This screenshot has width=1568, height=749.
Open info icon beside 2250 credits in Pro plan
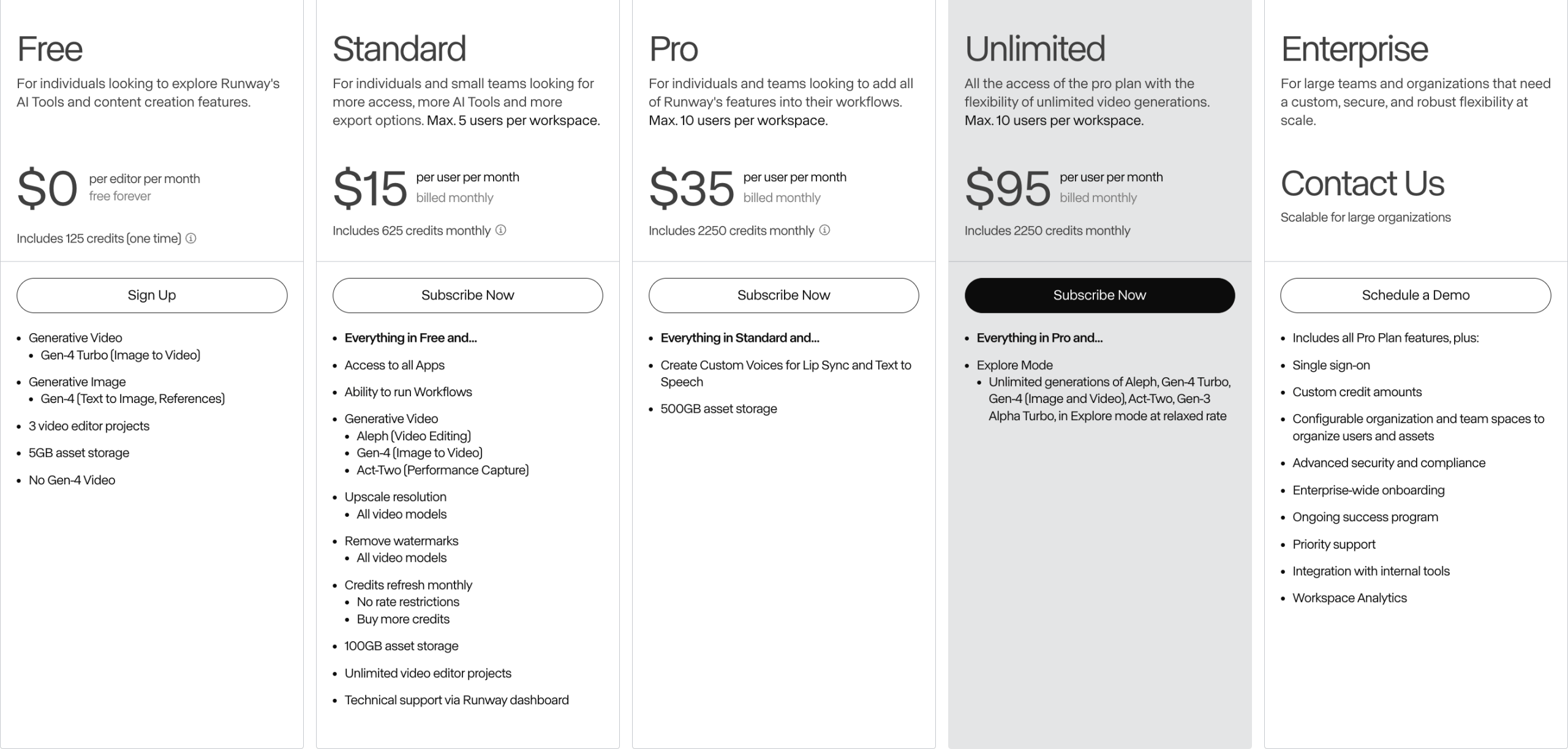pyautogui.click(x=824, y=230)
